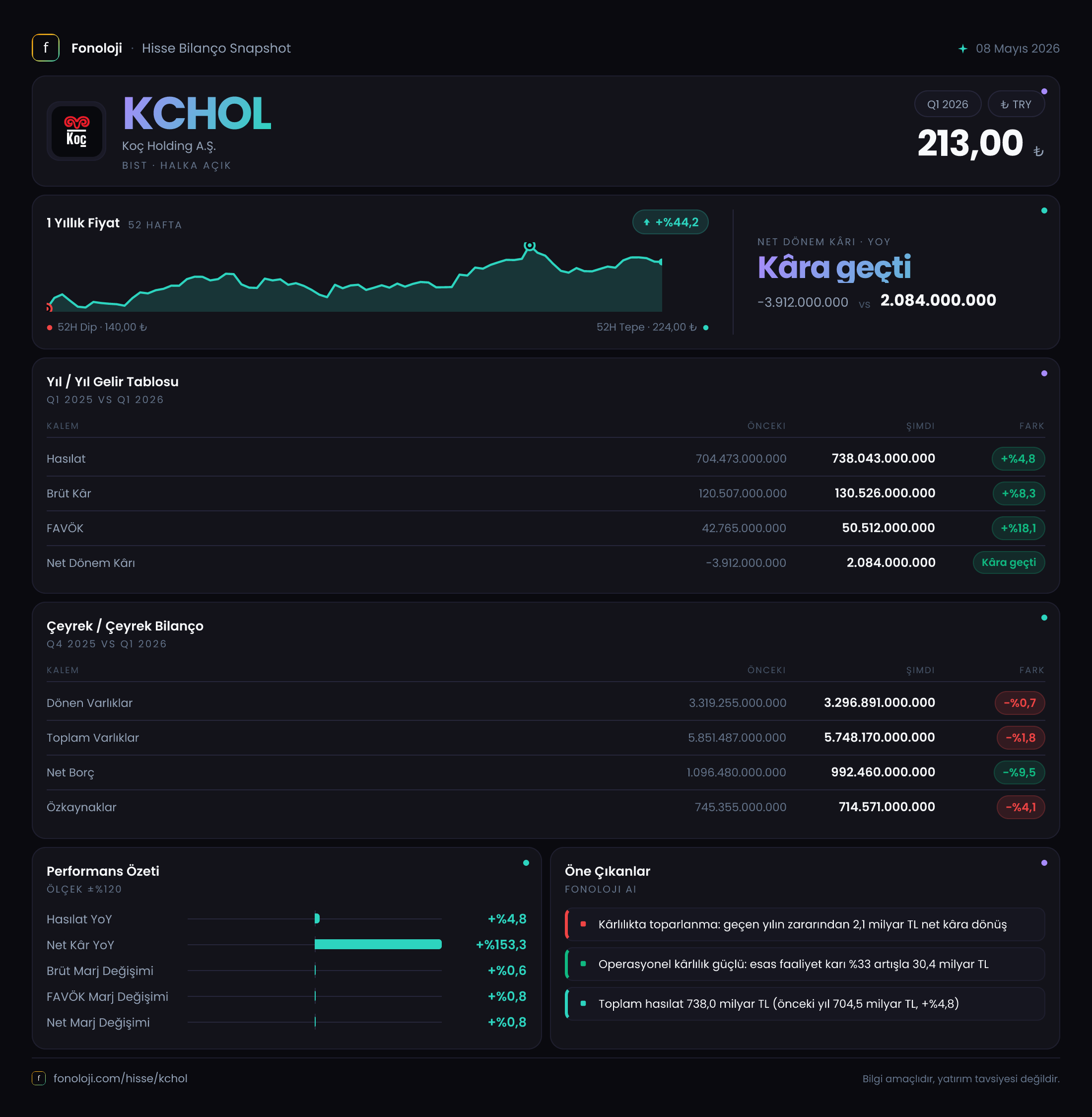Click the "52H Tepe · 224,00 ₺" label

pos(646,327)
